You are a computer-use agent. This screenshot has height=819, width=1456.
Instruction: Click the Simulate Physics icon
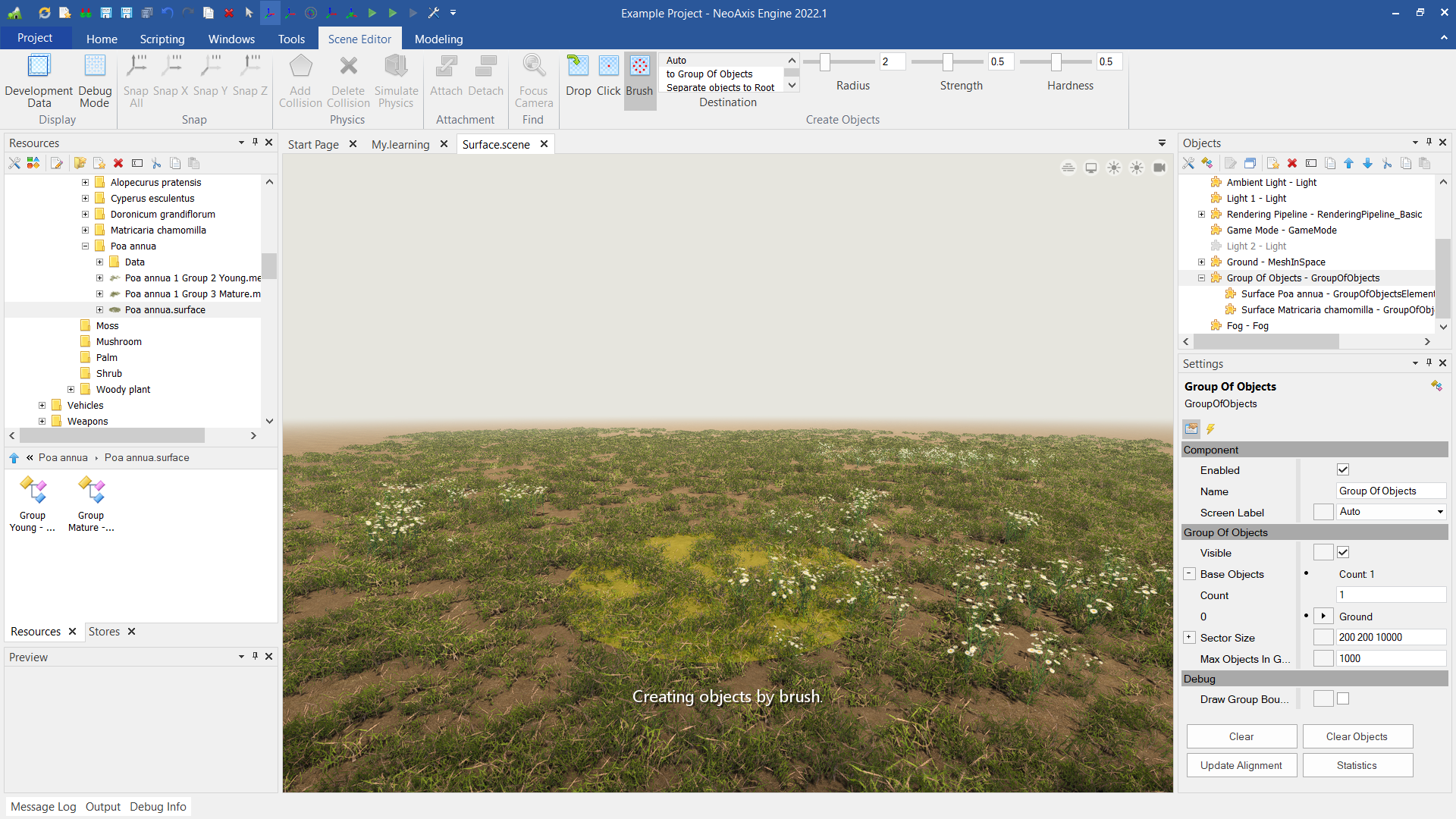click(396, 67)
